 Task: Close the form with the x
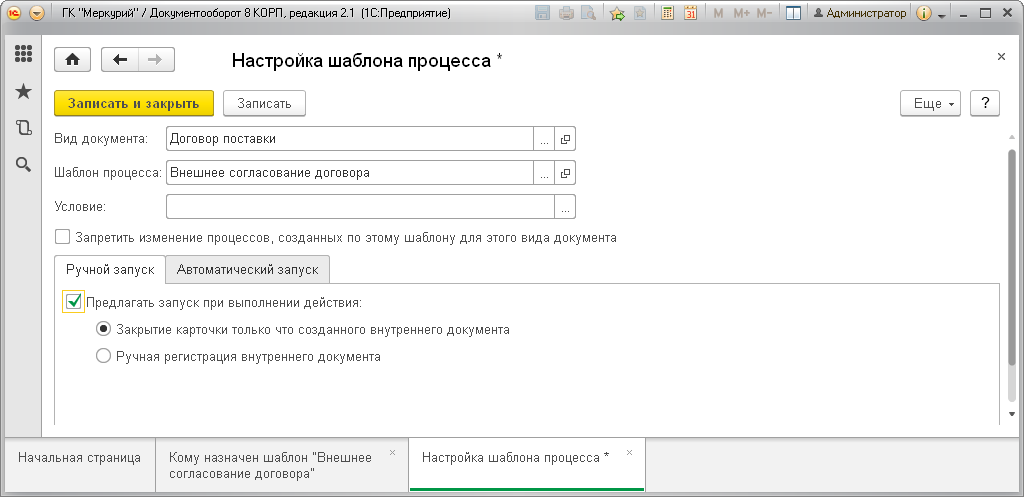[1001, 57]
